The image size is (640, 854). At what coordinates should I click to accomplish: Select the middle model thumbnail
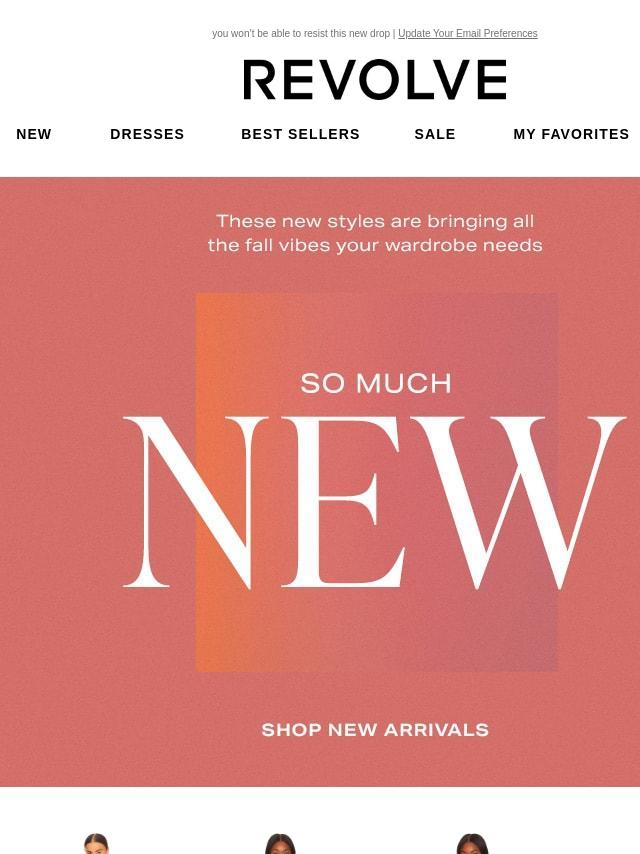pyautogui.click(x=280, y=843)
